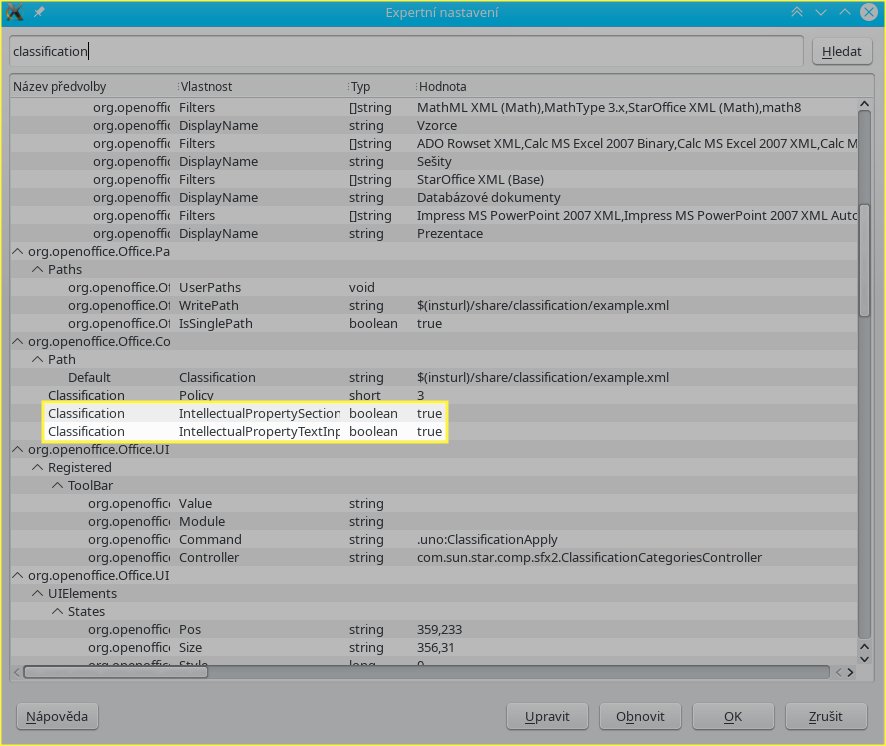Click the value '.uno:ClassificationApply'

487,539
